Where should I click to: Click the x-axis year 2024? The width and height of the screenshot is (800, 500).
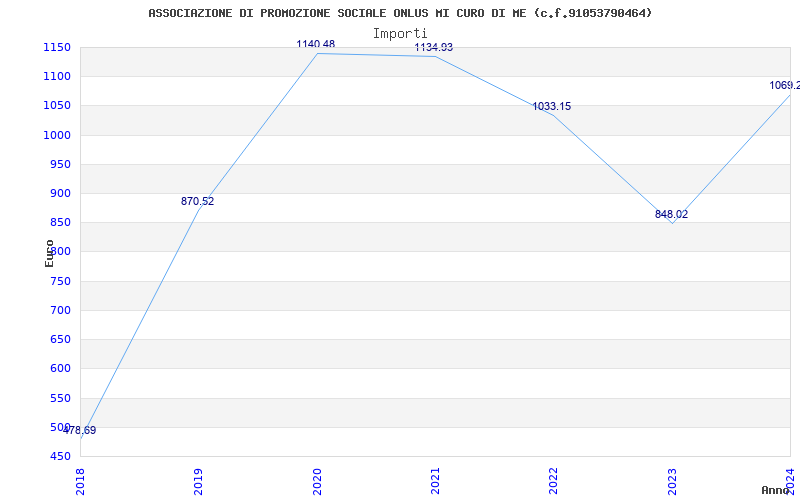tap(790, 482)
